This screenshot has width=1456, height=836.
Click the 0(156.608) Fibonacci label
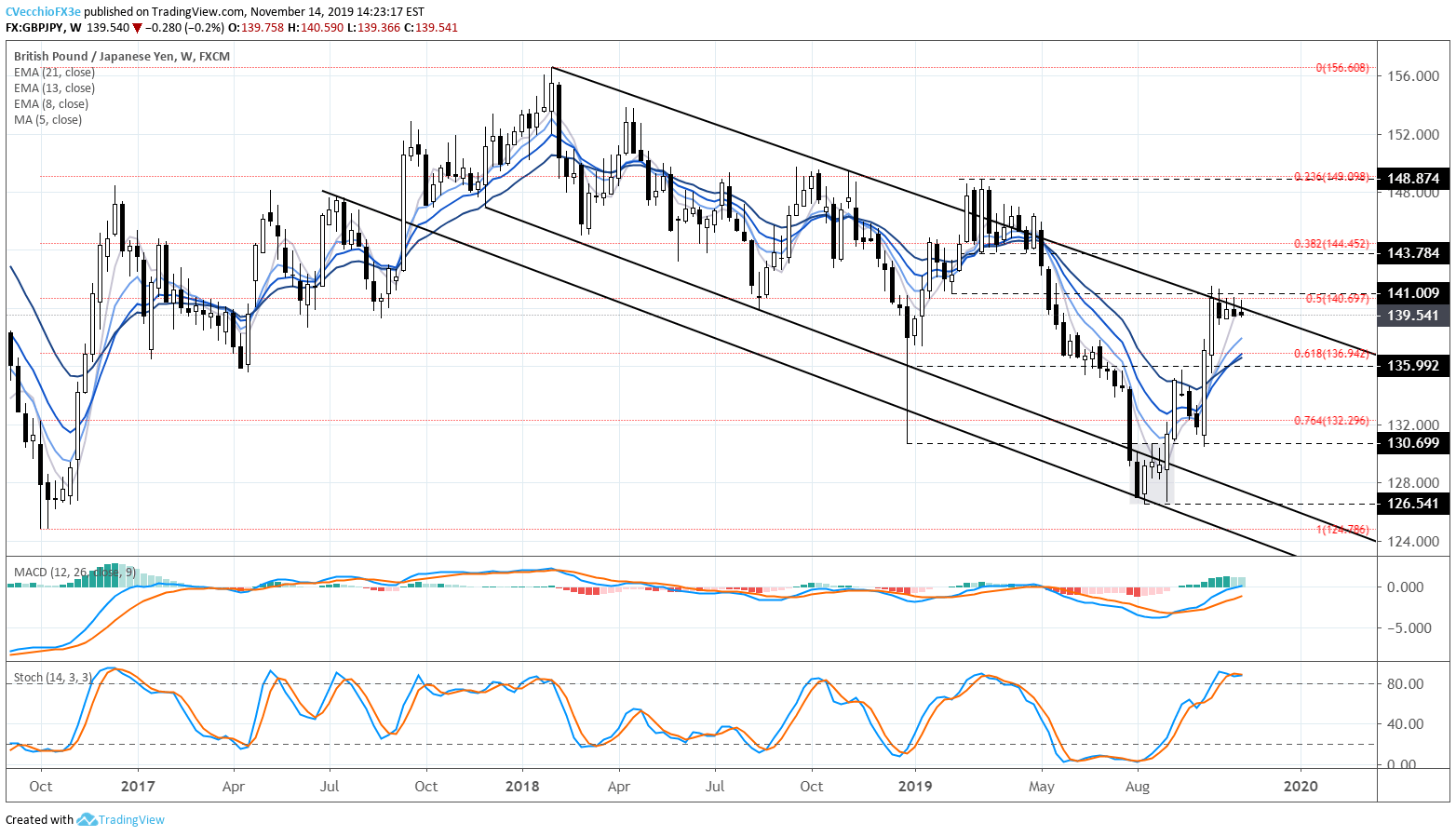coord(1342,68)
